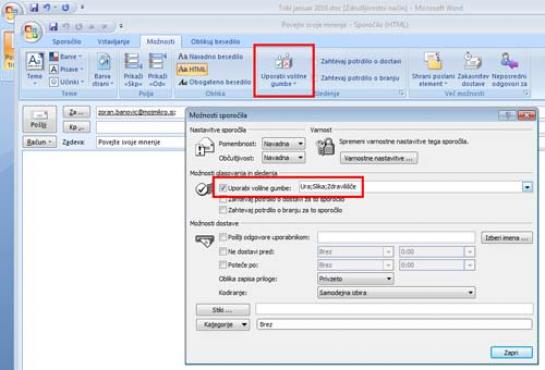Click the help button in the Možnosti sporočila dialog
This screenshot has height=370, width=545.
507,115
